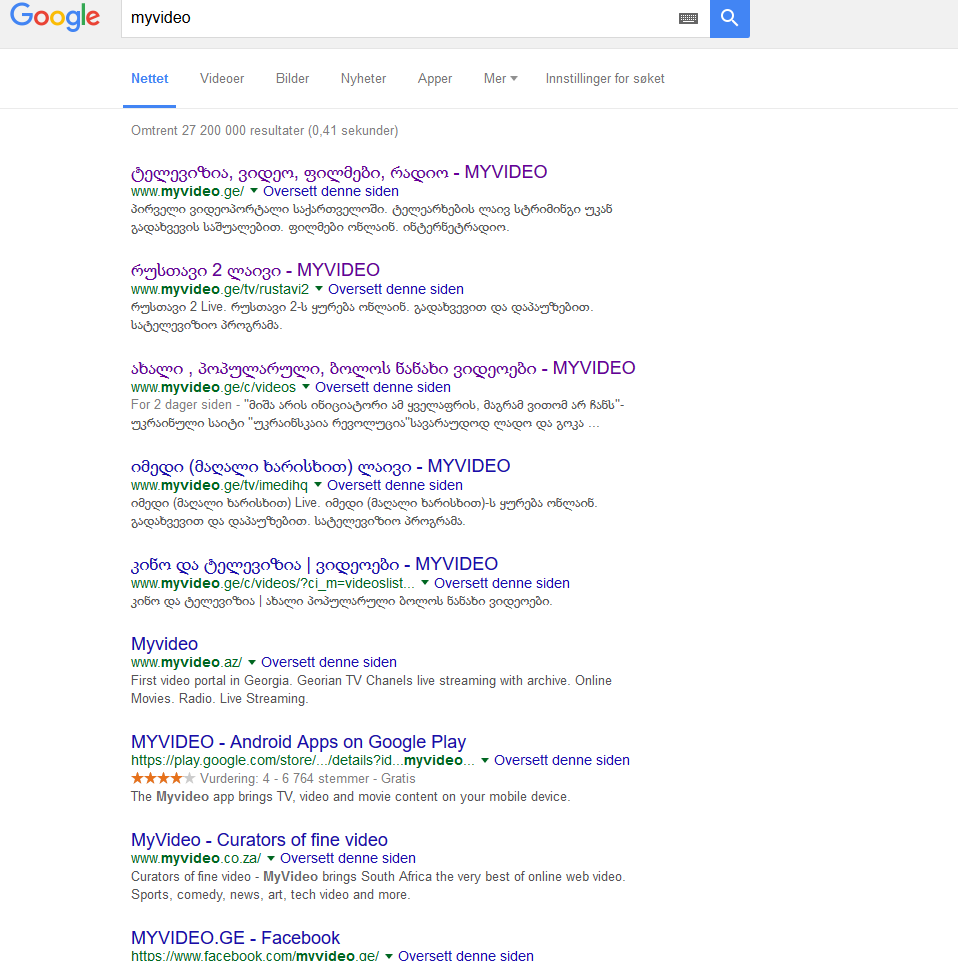The image size is (958, 961).
Task: Open the result title for myvideo.ge/tv/rustavi2
Action: point(255,270)
